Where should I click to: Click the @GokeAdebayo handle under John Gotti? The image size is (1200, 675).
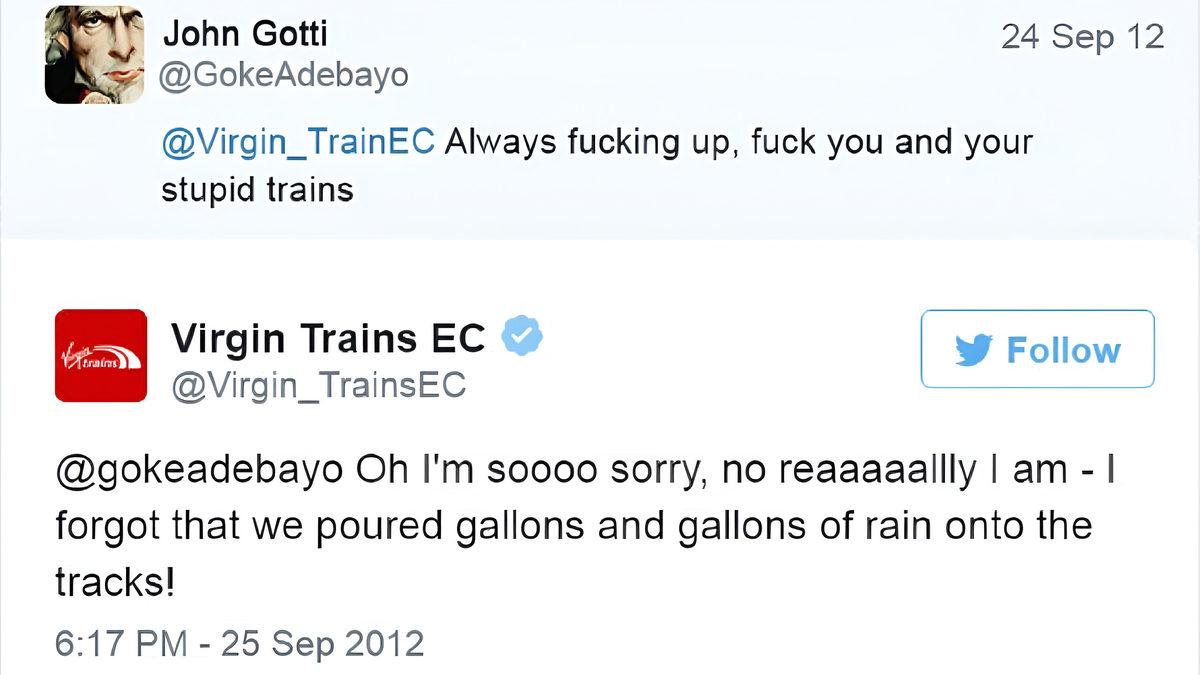(285, 76)
